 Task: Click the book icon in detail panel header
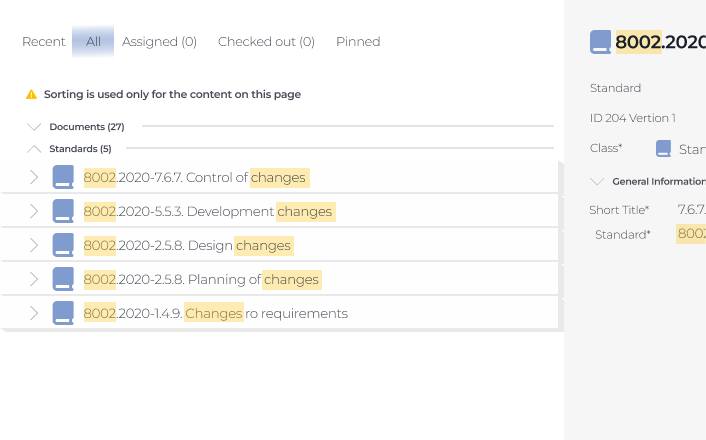click(x=600, y=42)
